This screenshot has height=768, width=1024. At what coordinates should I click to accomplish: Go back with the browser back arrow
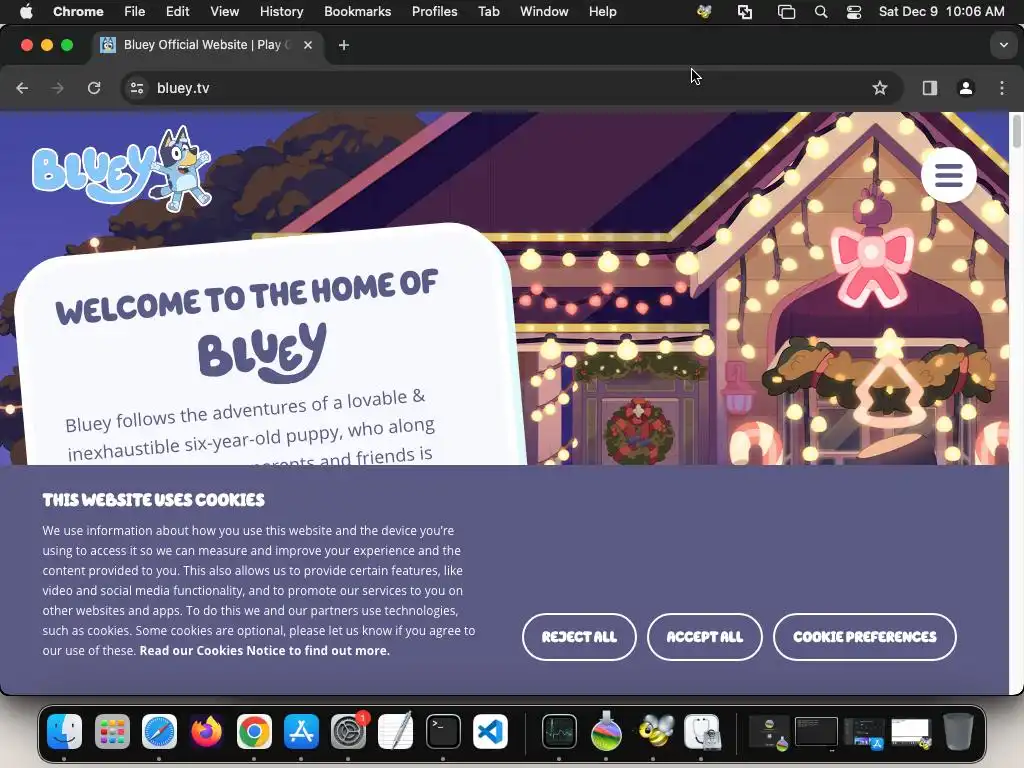[22, 88]
